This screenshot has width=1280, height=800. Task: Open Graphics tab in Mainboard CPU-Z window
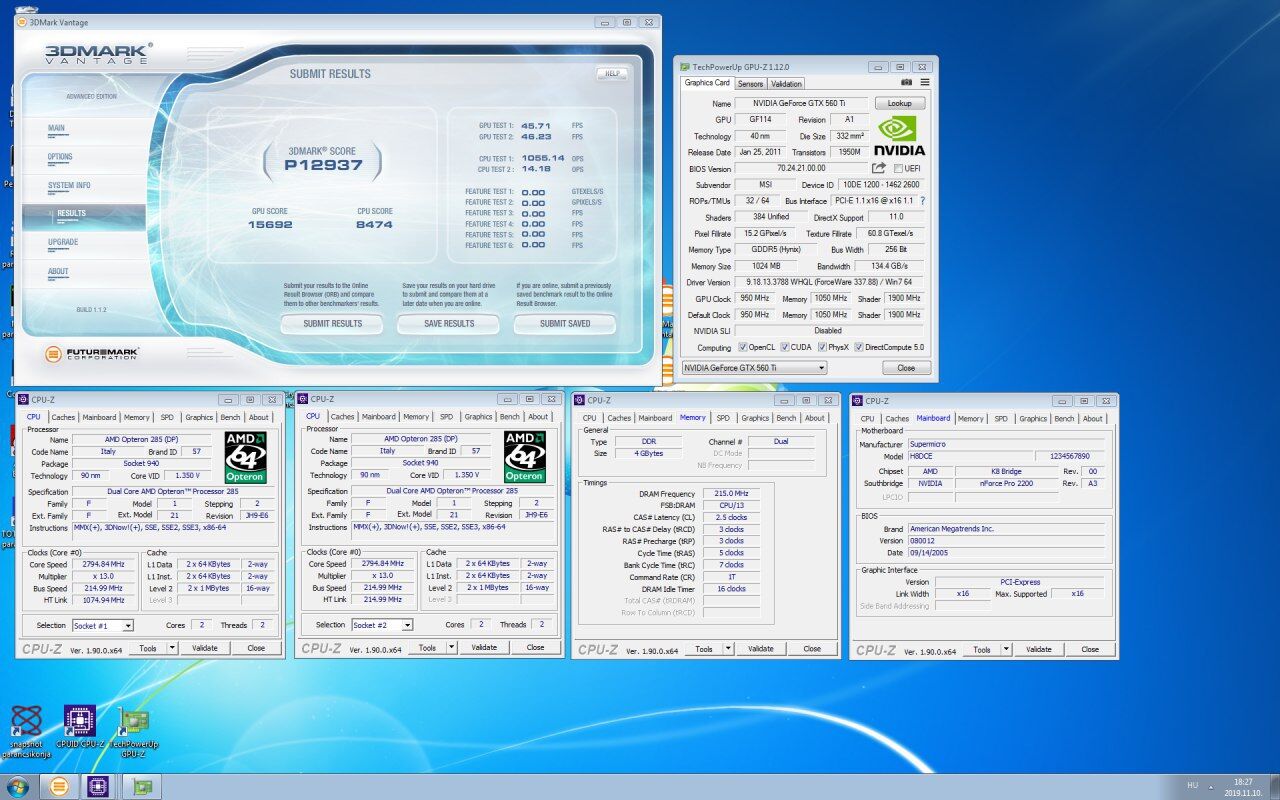click(x=1033, y=419)
